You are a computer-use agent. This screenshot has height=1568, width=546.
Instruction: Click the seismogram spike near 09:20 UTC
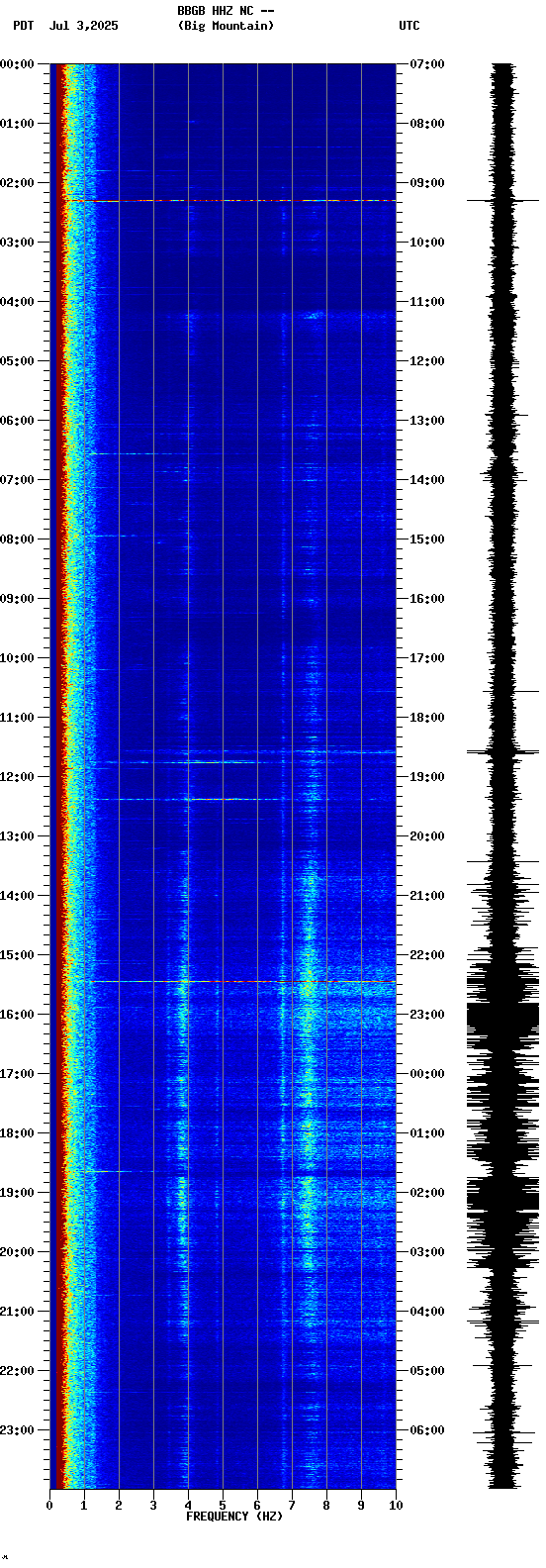503,201
